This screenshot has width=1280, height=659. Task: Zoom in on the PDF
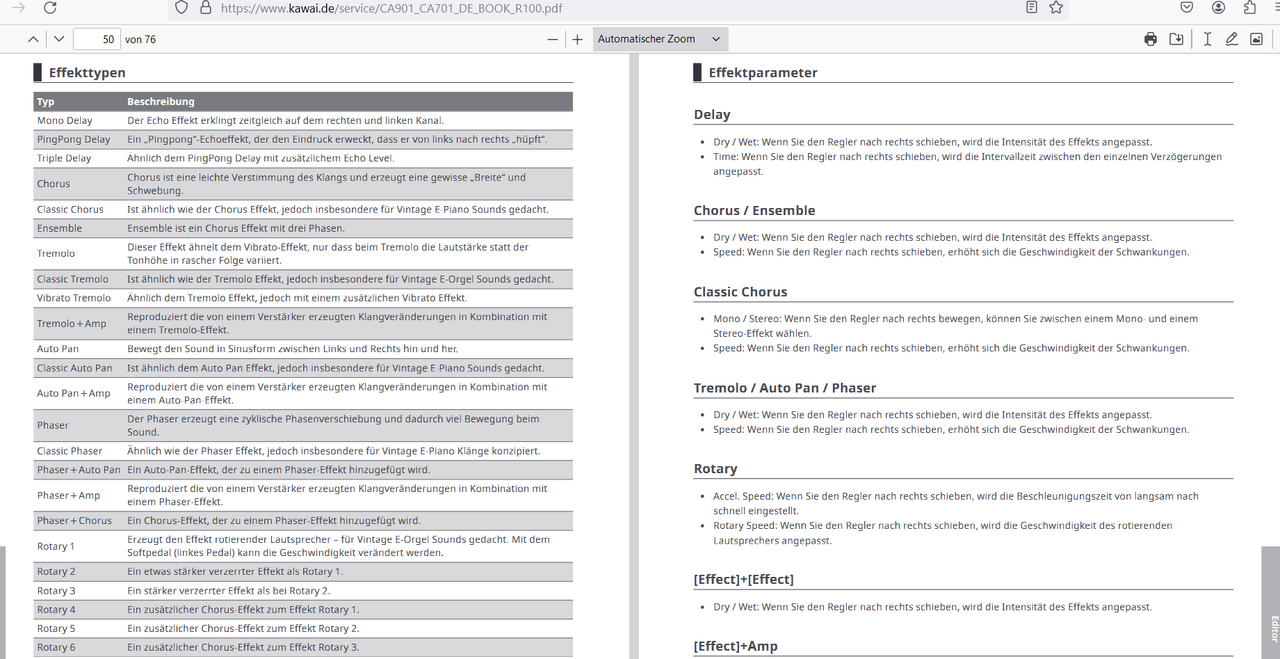(x=577, y=39)
